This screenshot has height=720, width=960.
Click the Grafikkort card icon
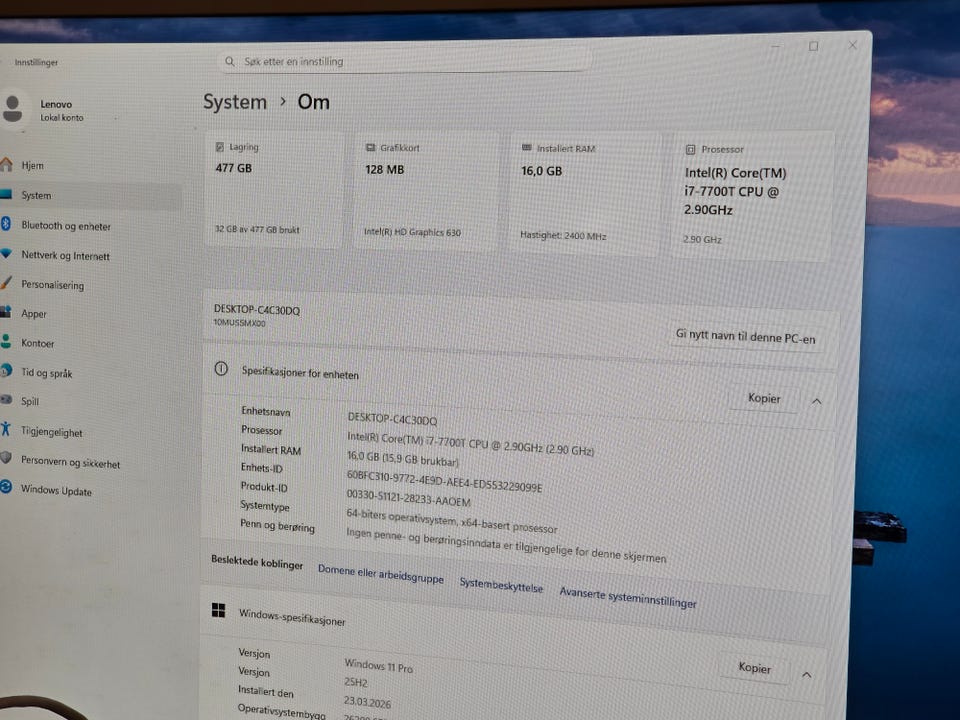[370, 148]
